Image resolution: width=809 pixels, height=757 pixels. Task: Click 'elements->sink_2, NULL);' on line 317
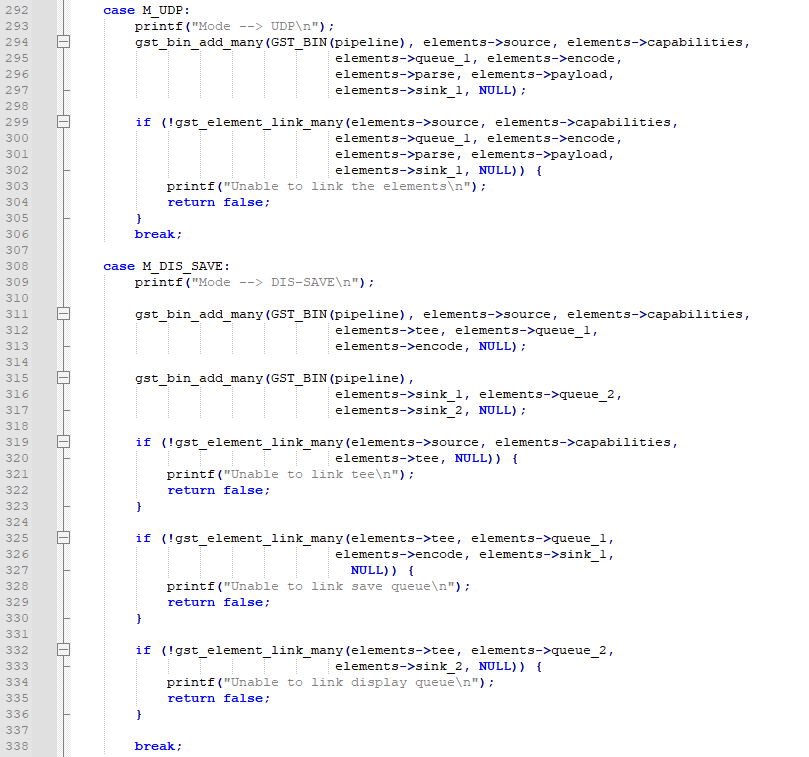click(430, 410)
